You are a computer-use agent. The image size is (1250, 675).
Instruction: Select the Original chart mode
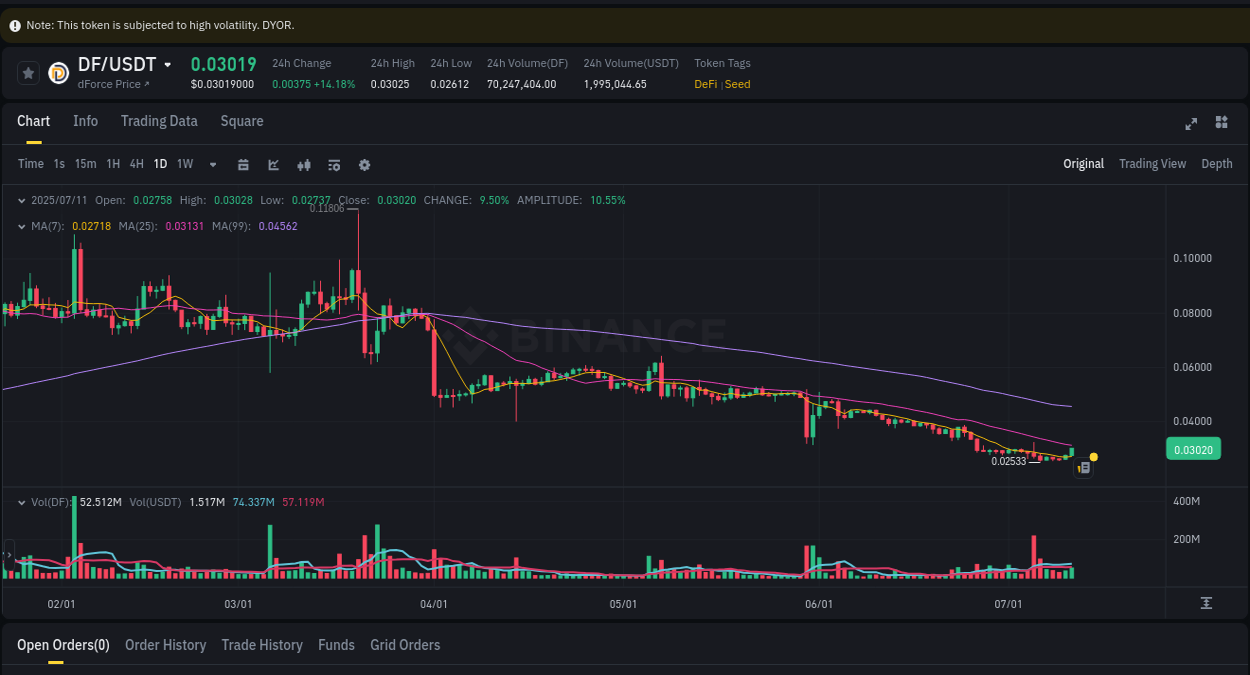(1083, 163)
